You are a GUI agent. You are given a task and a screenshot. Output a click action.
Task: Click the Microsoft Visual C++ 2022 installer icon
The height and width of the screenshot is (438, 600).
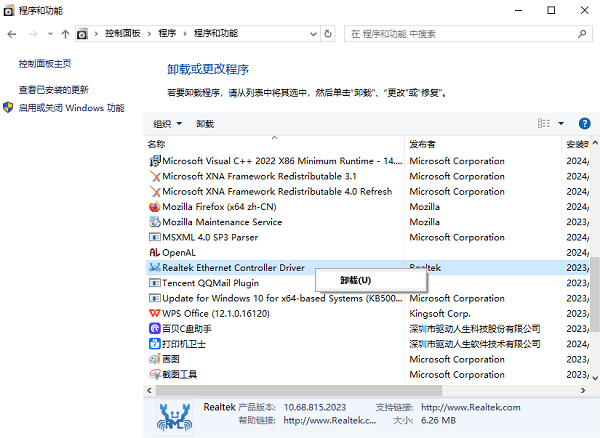tap(155, 161)
